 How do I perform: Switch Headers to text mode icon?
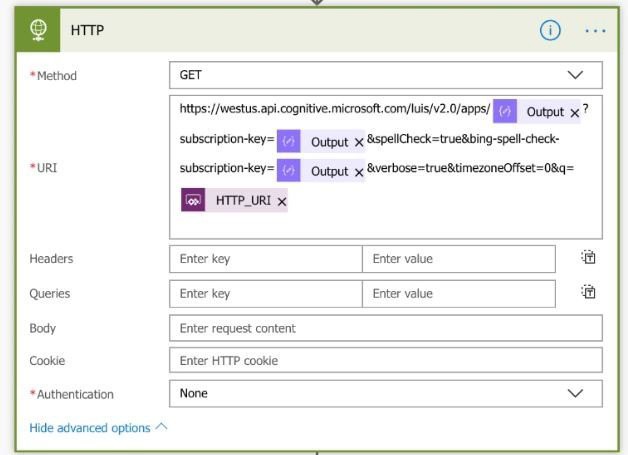(x=588, y=257)
